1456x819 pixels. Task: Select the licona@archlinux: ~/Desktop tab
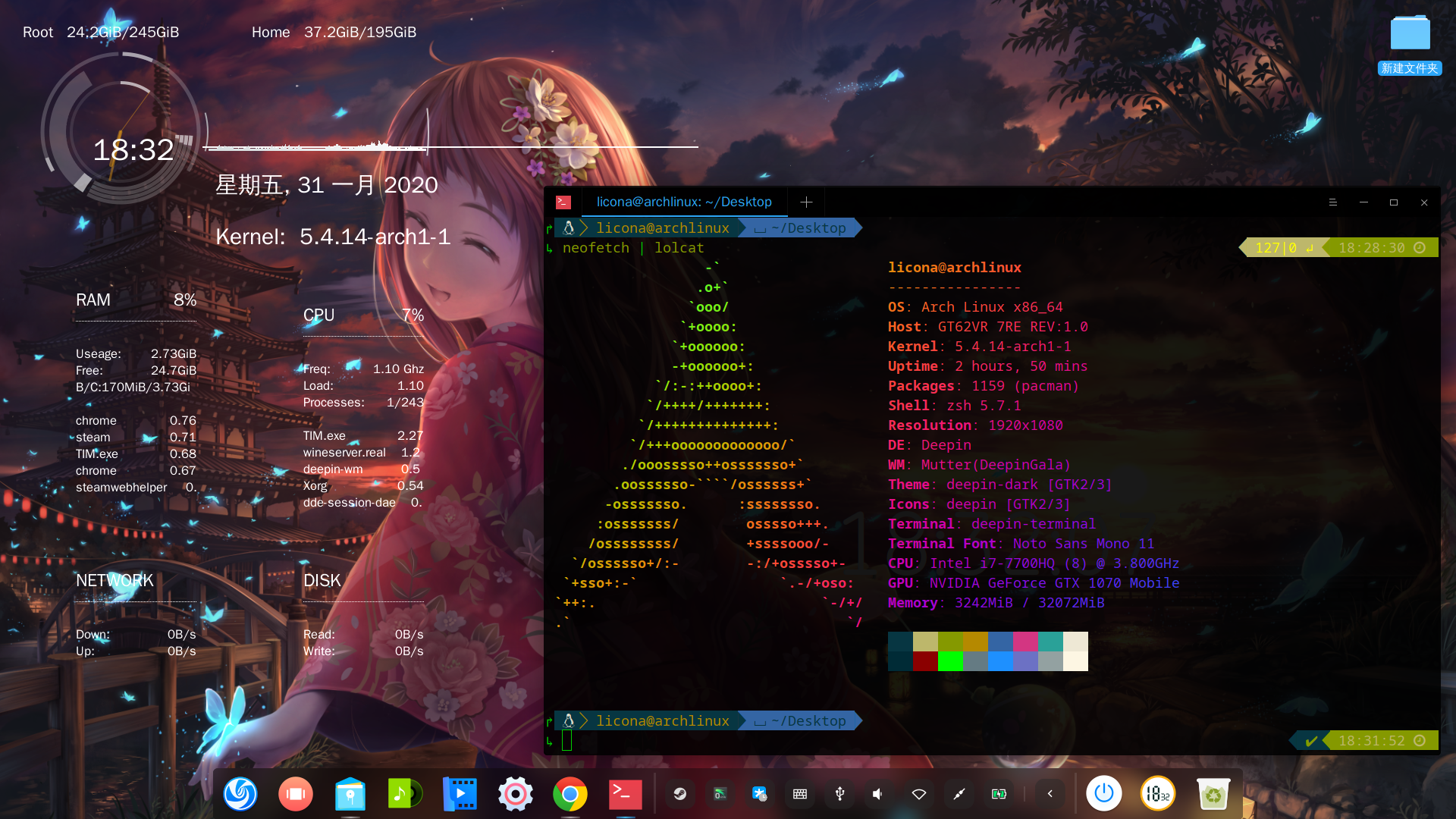pyautogui.click(x=684, y=202)
